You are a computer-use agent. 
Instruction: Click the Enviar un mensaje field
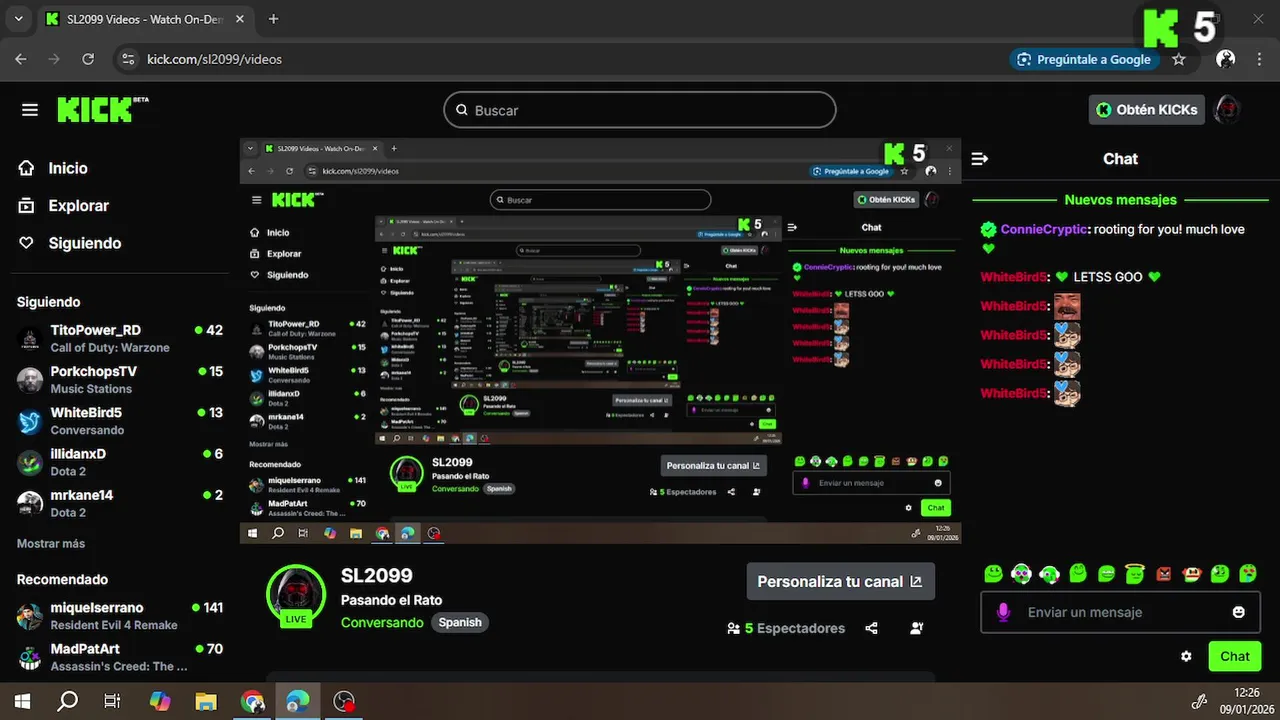[x=1120, y=612]
